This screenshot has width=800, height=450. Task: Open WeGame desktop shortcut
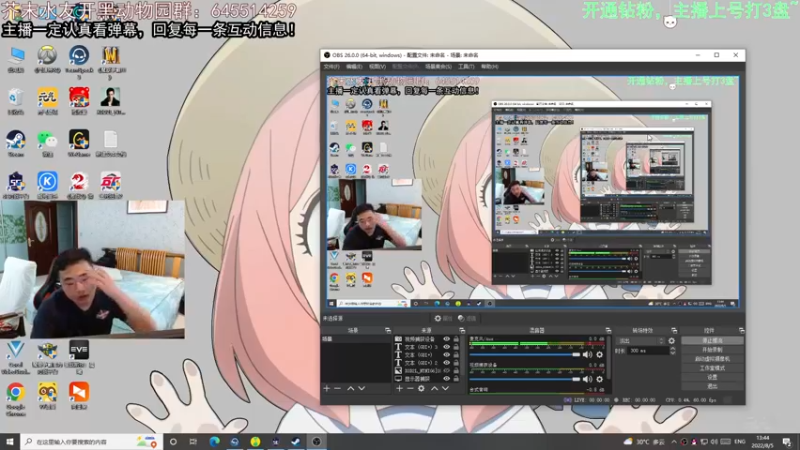pyautogui.click(x=79, y=143)
